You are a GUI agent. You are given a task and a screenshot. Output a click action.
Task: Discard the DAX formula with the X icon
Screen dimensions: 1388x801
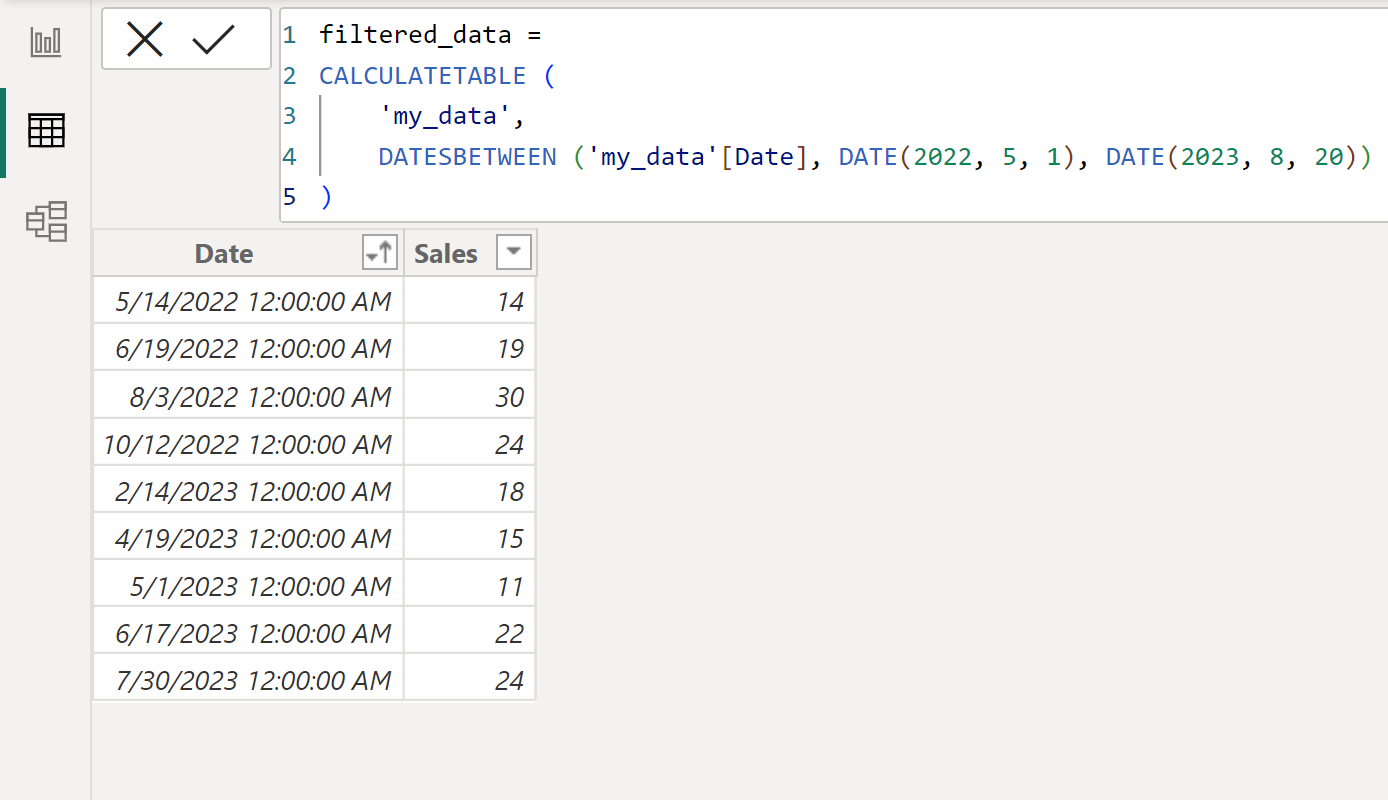(x=145, y=39)
